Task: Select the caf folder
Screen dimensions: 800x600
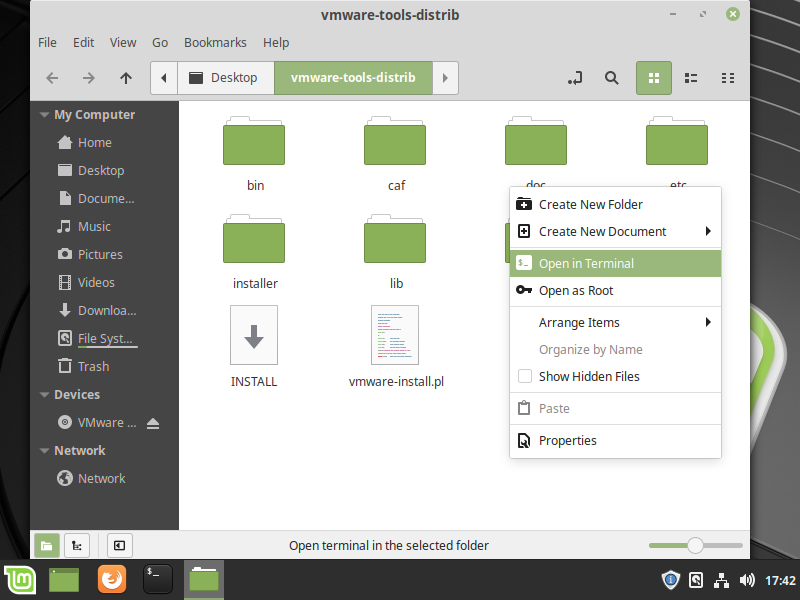Action: (x=395, y=154)
